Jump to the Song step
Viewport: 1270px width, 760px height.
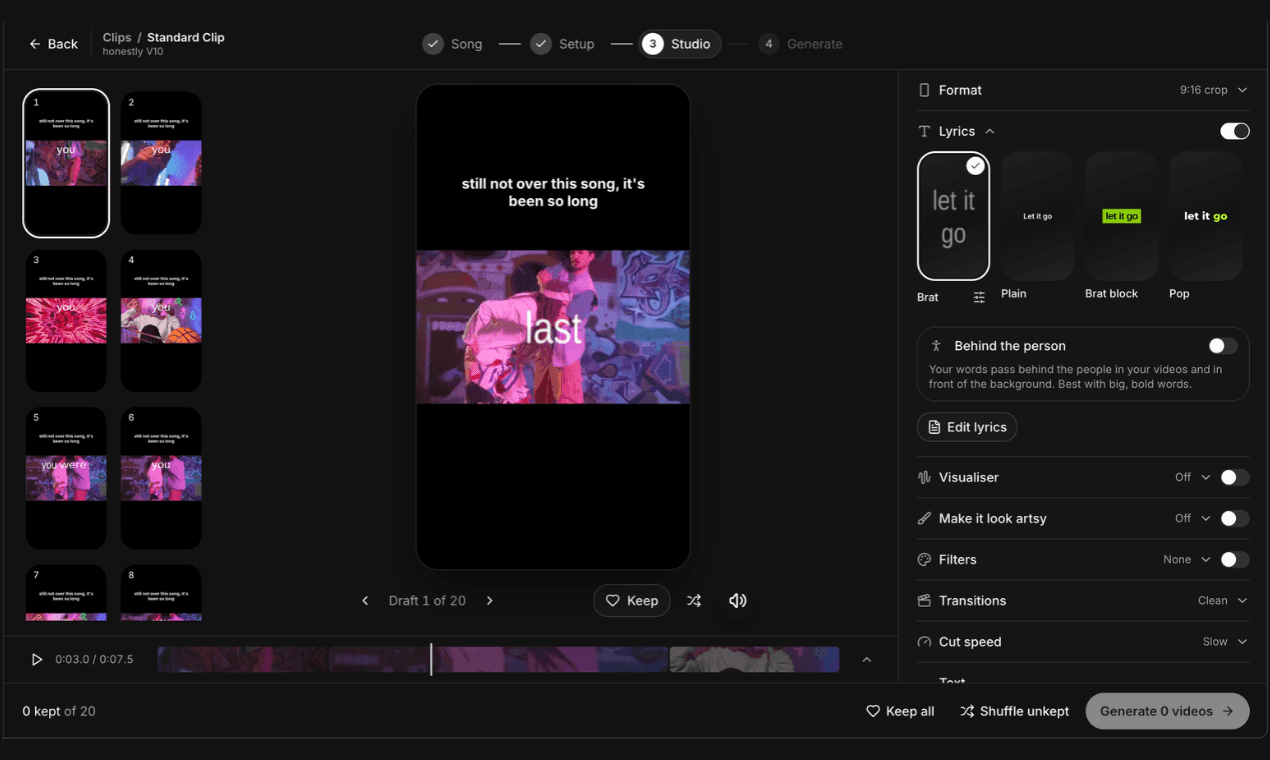[x=453, y=44]
